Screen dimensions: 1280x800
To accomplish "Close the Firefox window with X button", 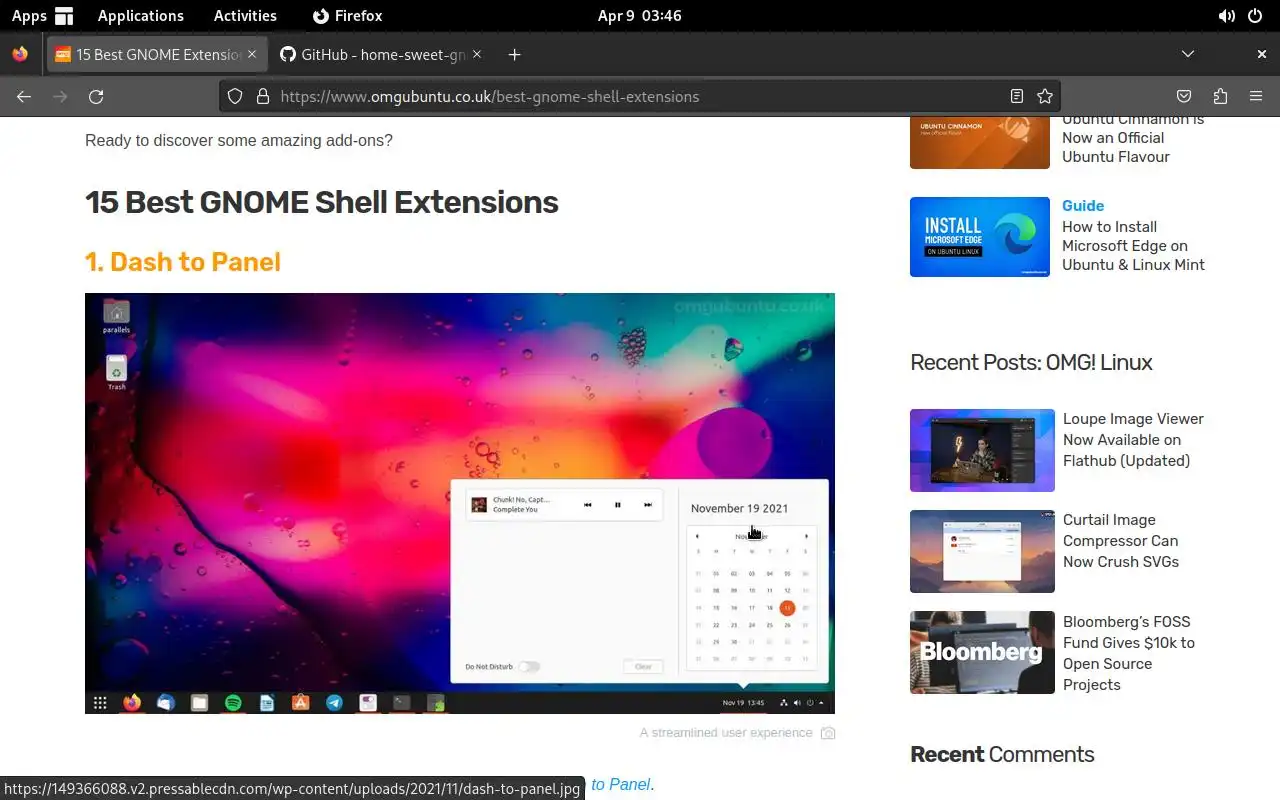I will click(1261, 54).
